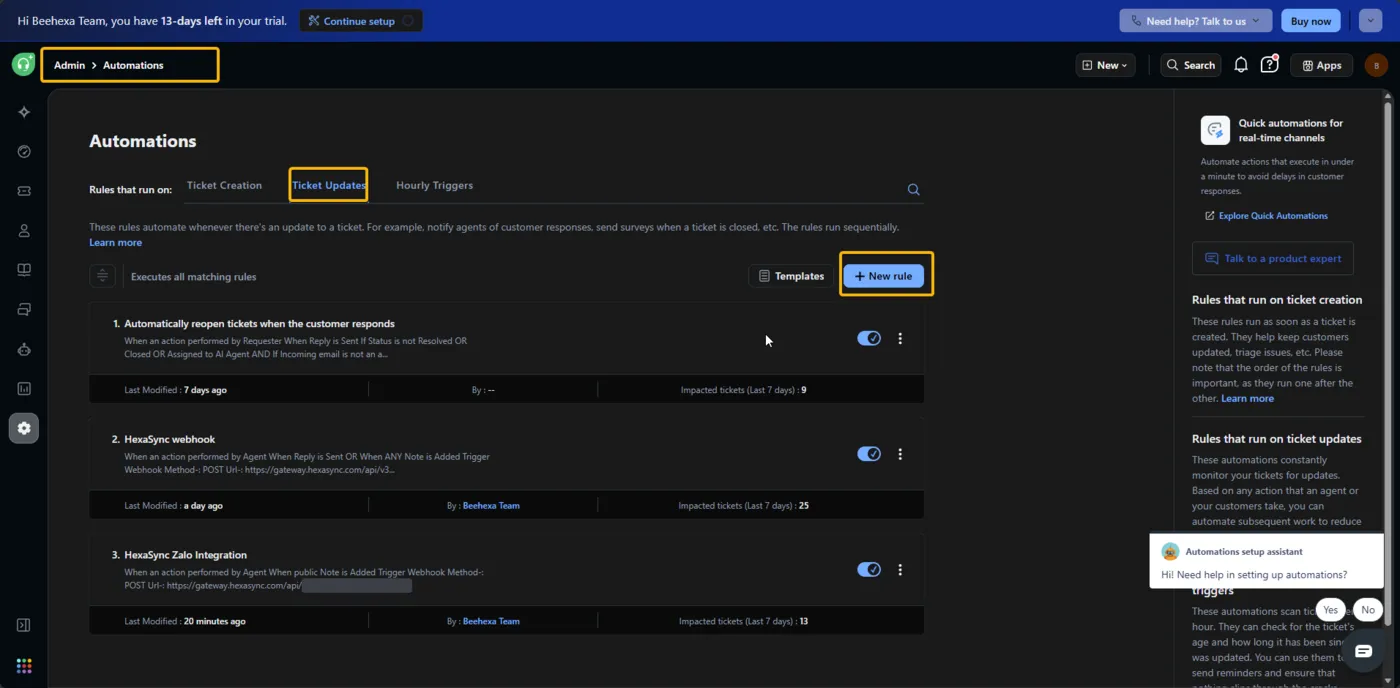Answer Yes to automations setup assistant
Image resolution: width=1400 pixels, height=688 pixels.
pyautogui.click(x=1330, y=610)
